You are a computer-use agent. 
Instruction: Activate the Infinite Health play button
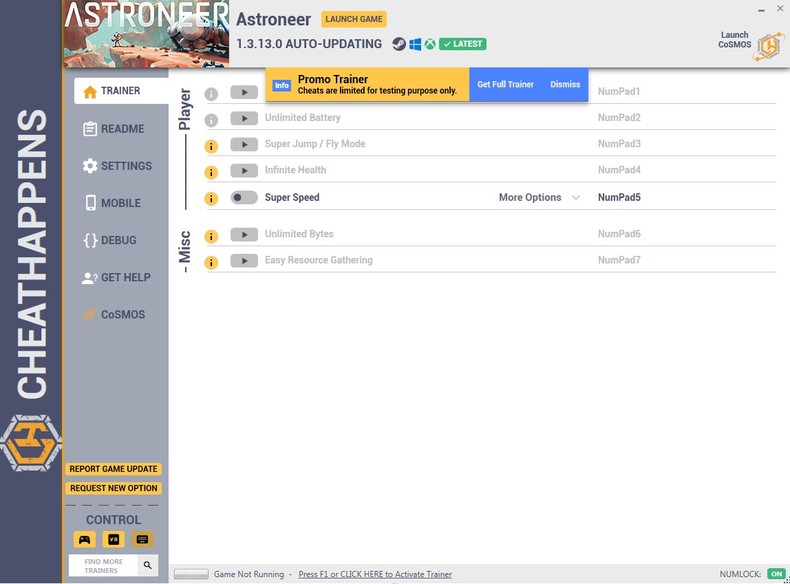coord(244,171)
